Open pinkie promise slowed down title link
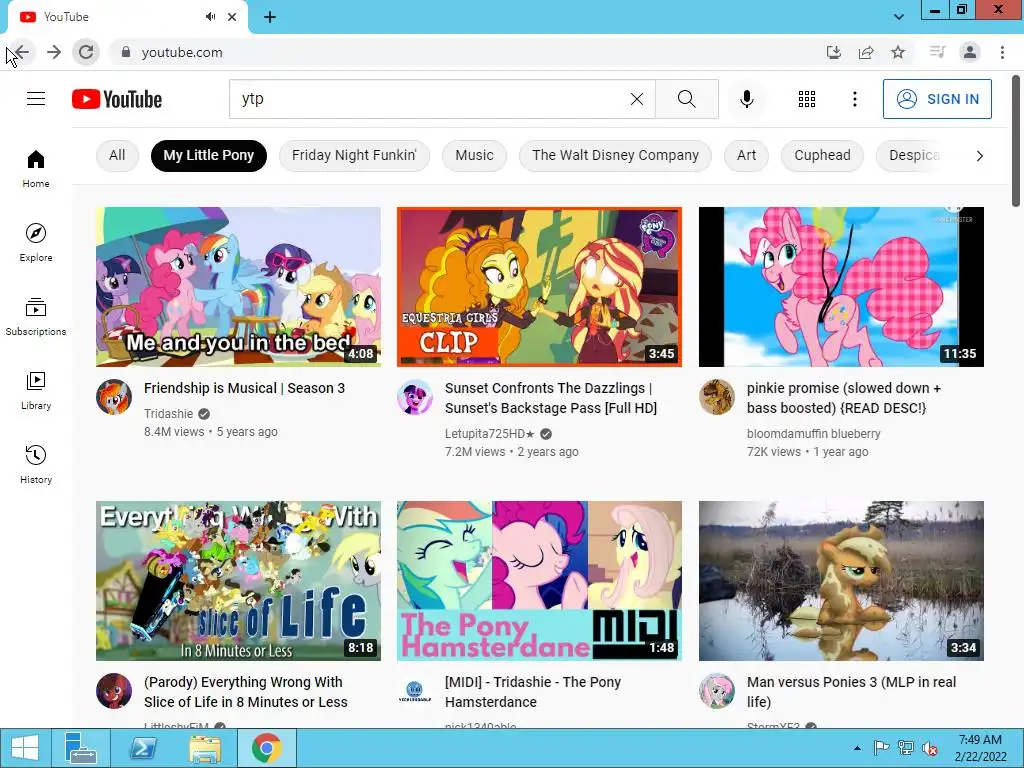This screenshot has height=768, width=1024. tap(844, 398)
